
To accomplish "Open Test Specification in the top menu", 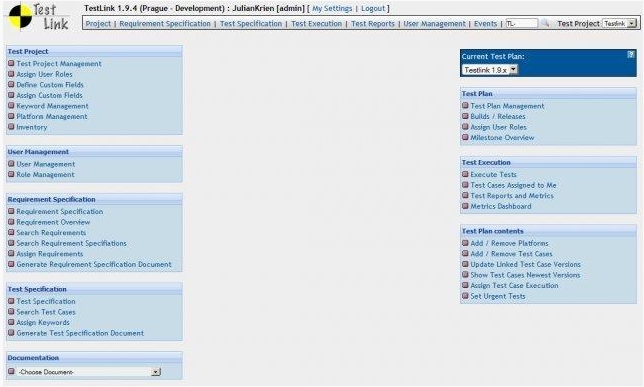I will tap(251, 23).
